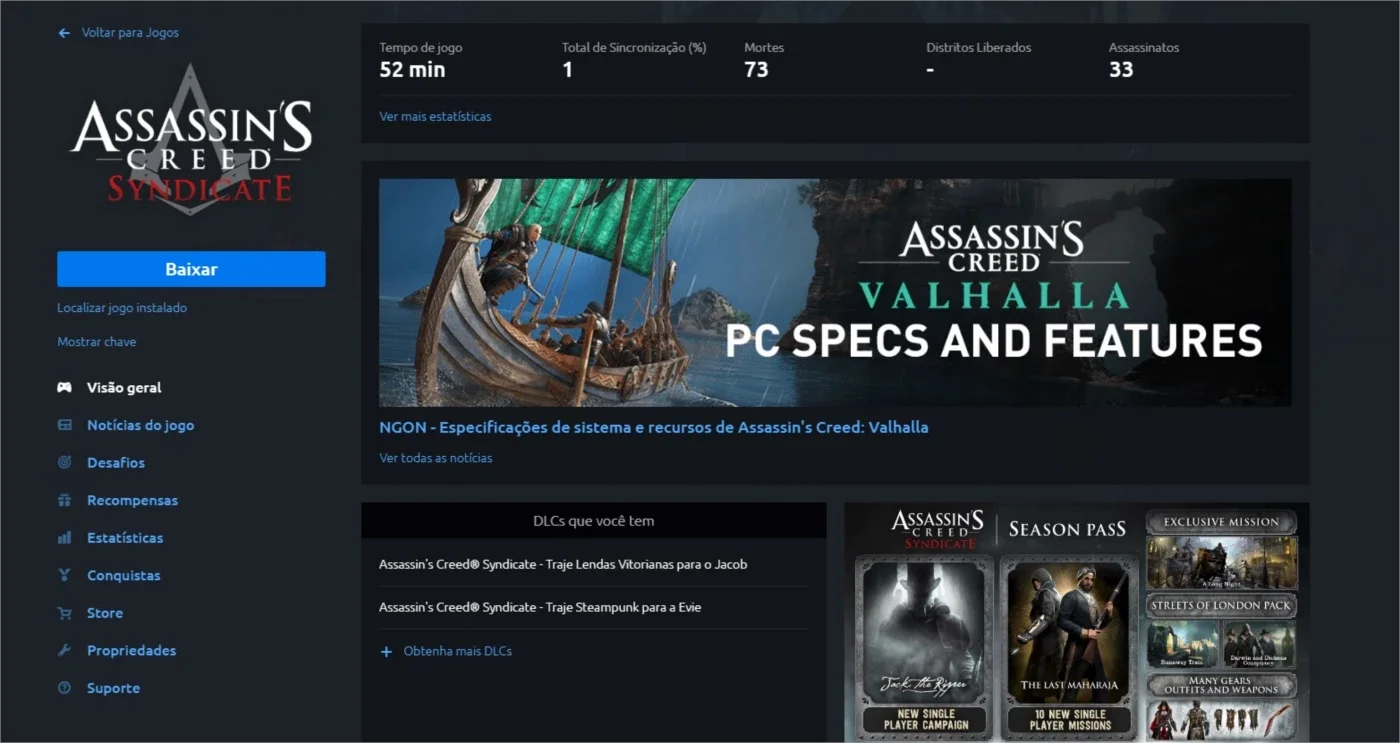The width and height of the screenshot is (1400, 743).
Task: Click the Mostrar chave link
Action: (96, 342)
